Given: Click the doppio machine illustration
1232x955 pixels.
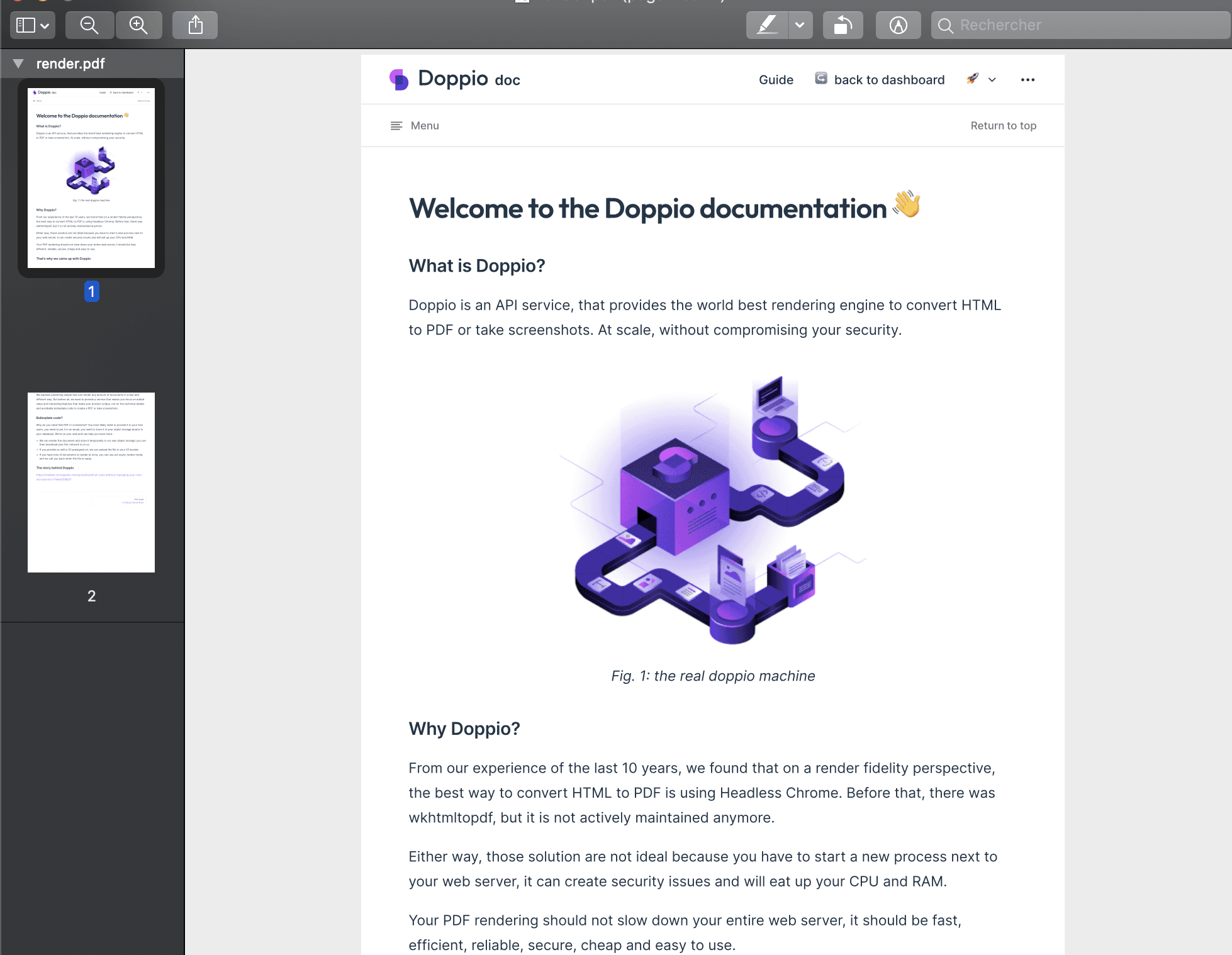Looking at the screenshot, I should (713, 510).
